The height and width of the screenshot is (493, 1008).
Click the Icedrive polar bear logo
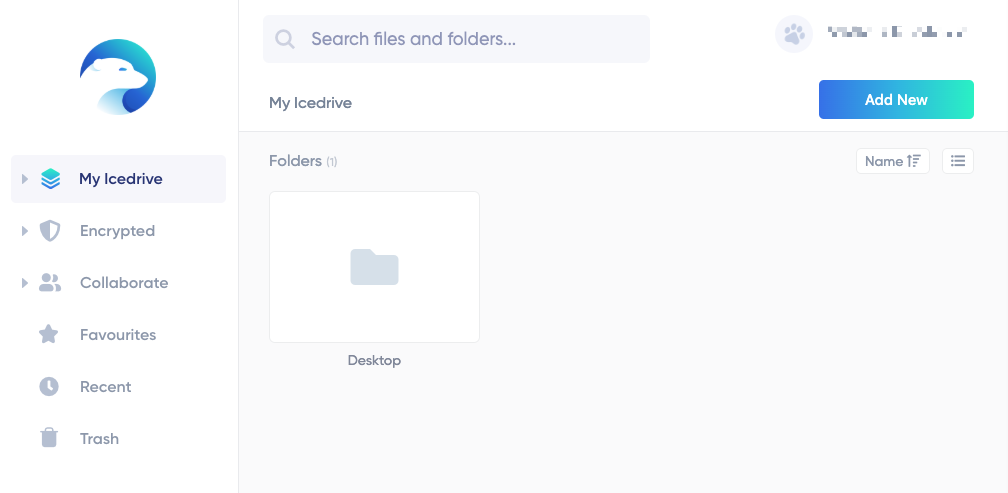pos(118,76)
